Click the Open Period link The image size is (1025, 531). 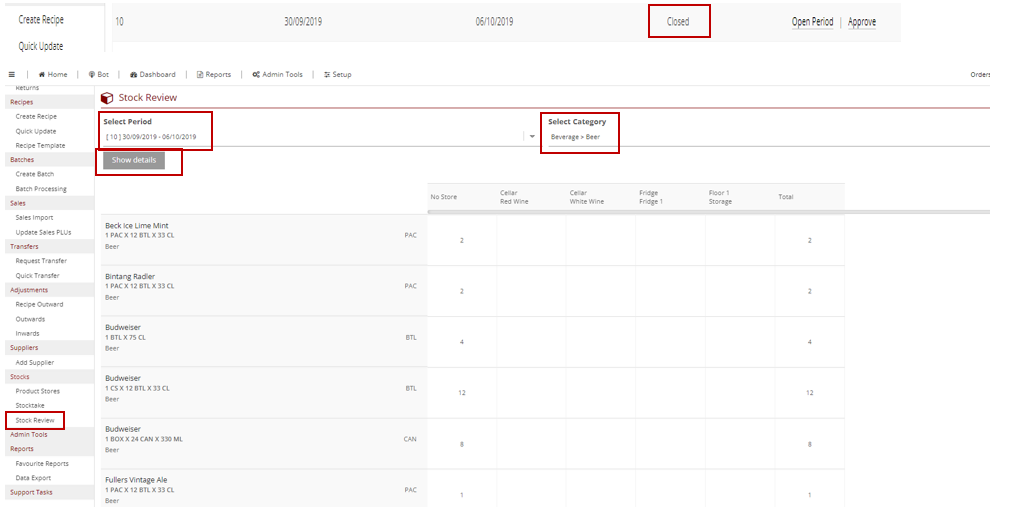point(812,22)
